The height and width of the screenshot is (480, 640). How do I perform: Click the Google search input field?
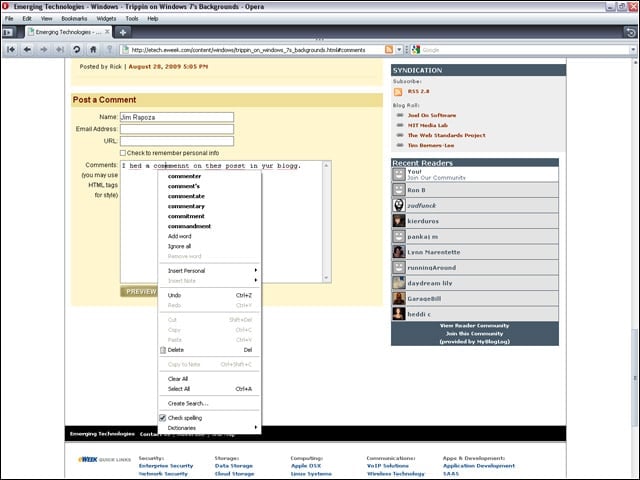524,50
